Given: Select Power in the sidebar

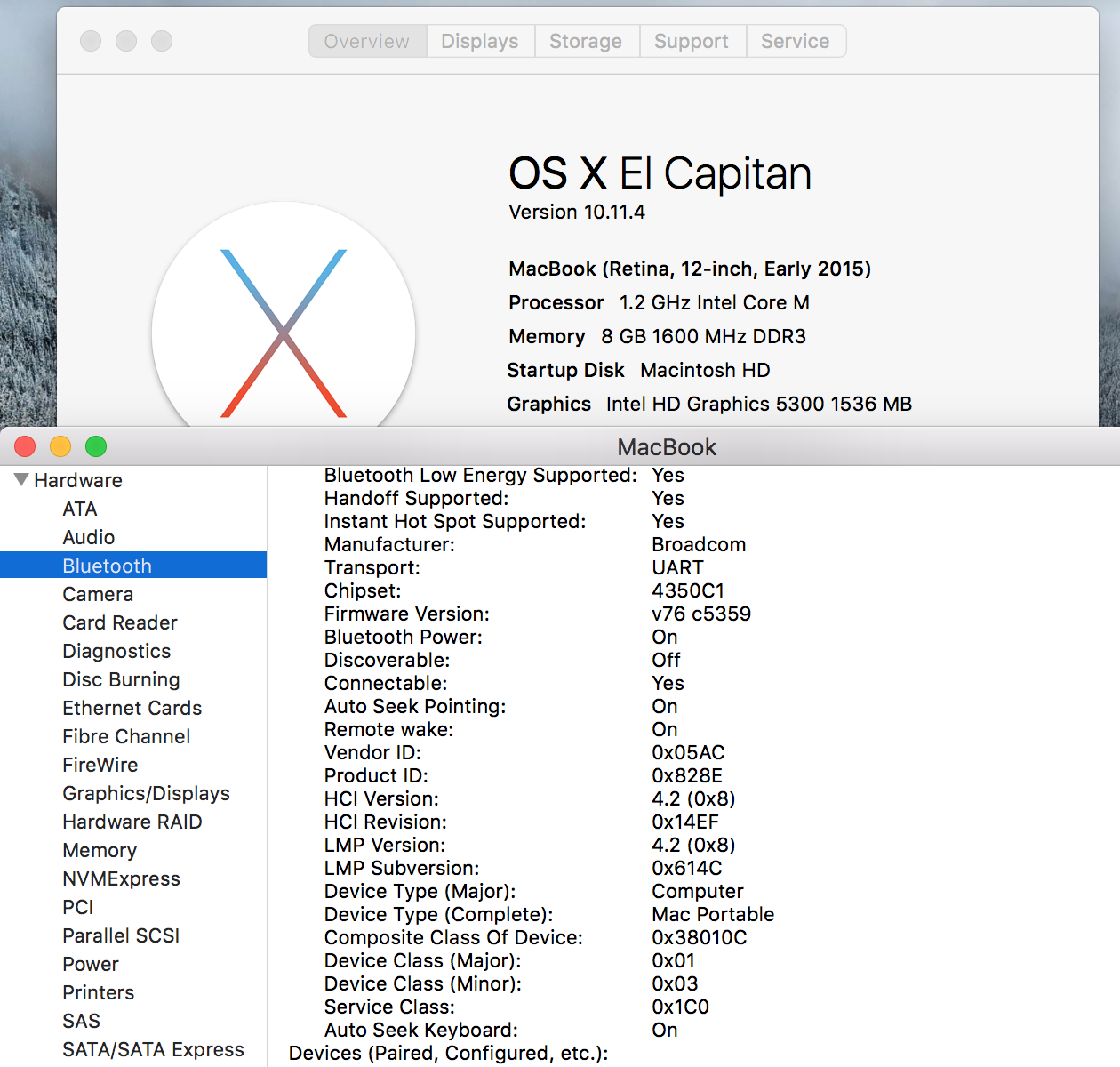Looking at the screenshot, I should [x=91, y=964].
